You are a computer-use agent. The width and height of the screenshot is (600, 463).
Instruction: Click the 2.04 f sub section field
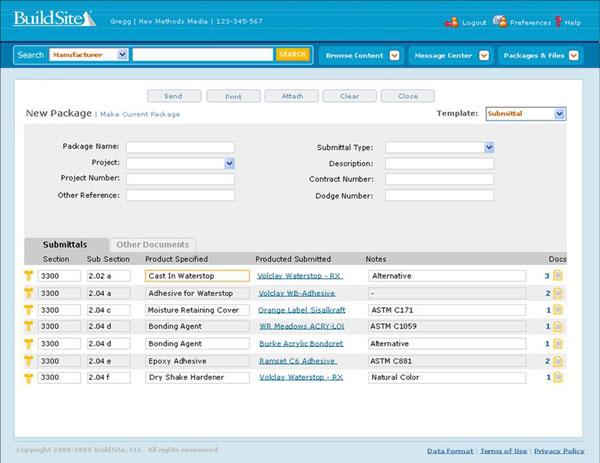pos(109,378)
